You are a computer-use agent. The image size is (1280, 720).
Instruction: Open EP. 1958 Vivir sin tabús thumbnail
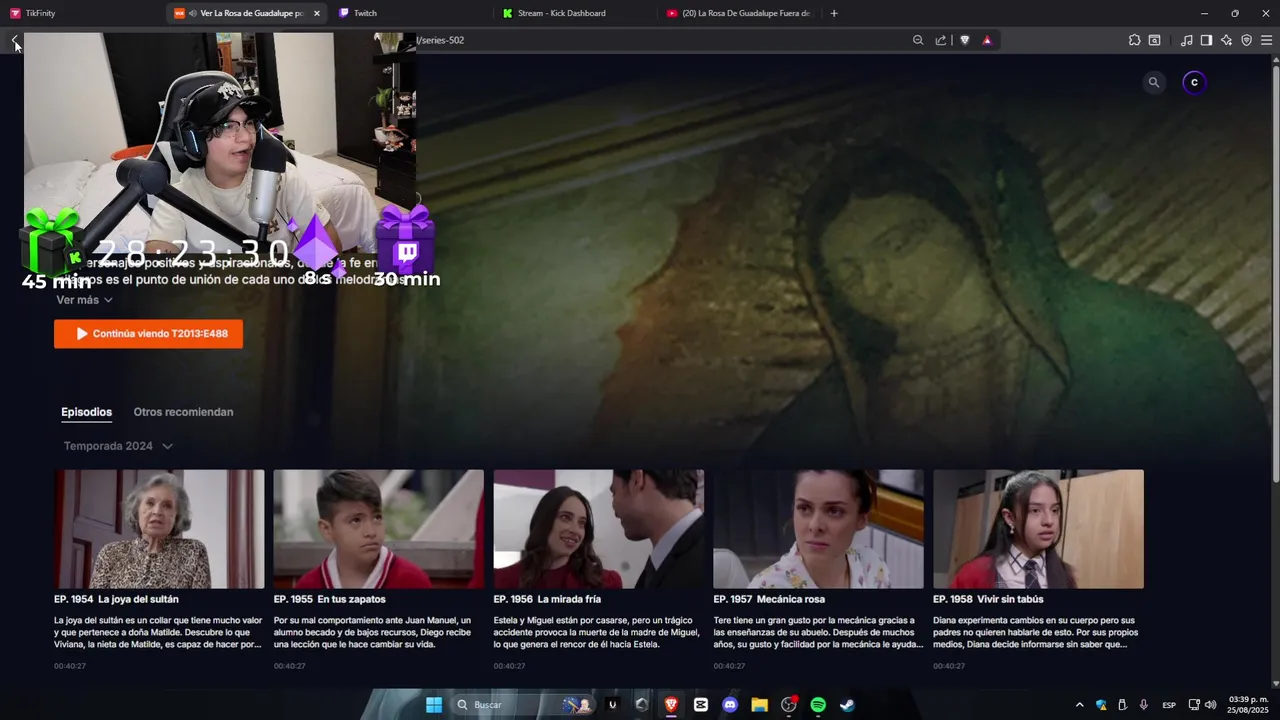pyautogui.click(x=1038, y=529)
